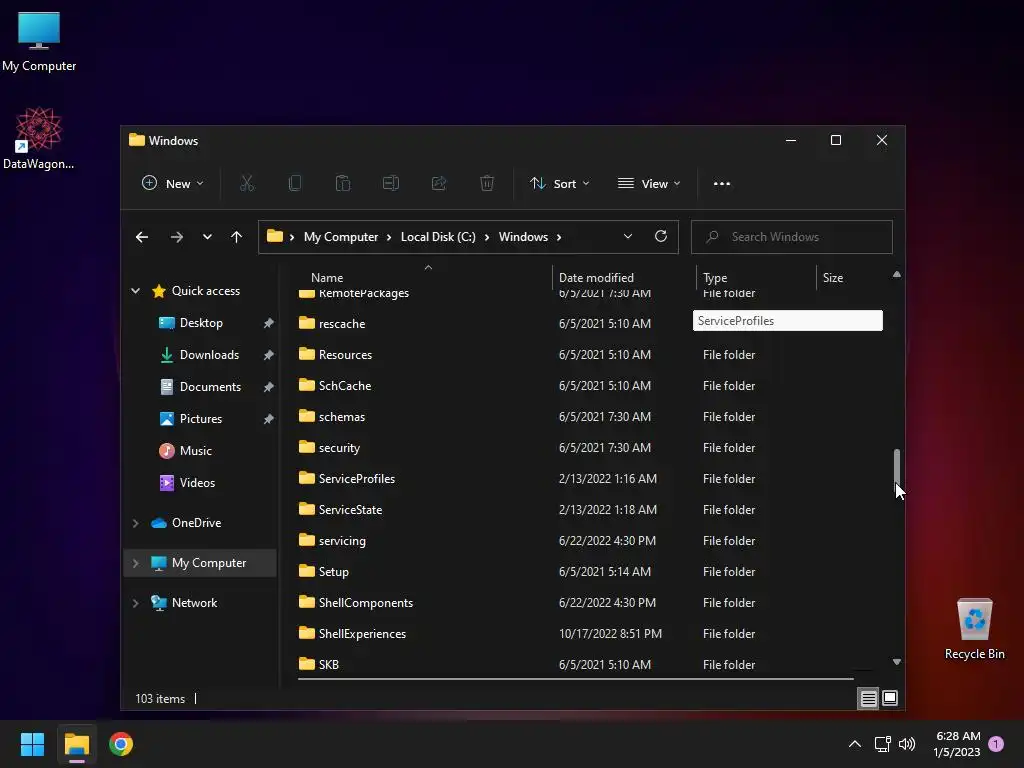Viewport: 1024px width, 768px height.
Task: Select the DataWagon desktop shortcut
Action: (x=39, y=138)
